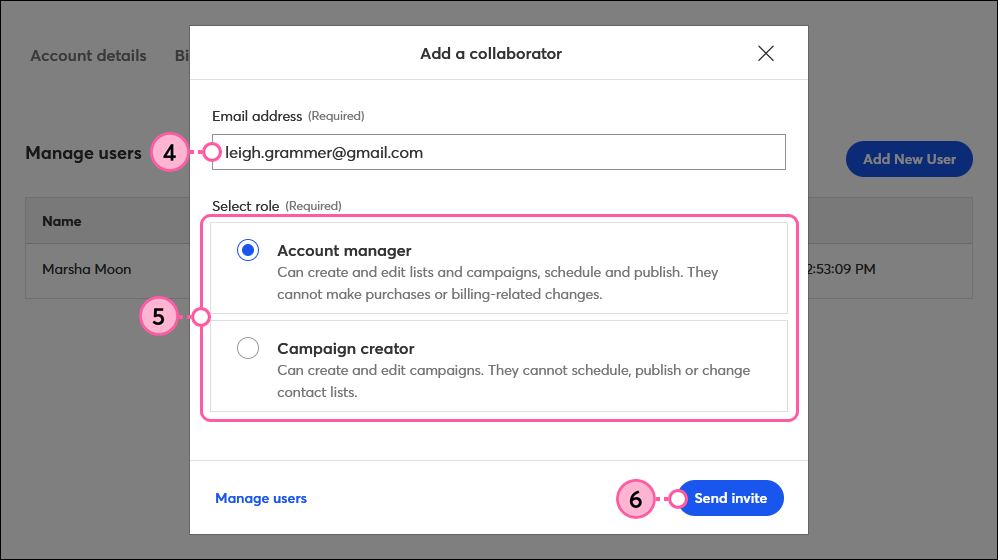This screenshot has height=560, width=998.
Task: Close the Add a collaborator dialog
Action: 766,53
